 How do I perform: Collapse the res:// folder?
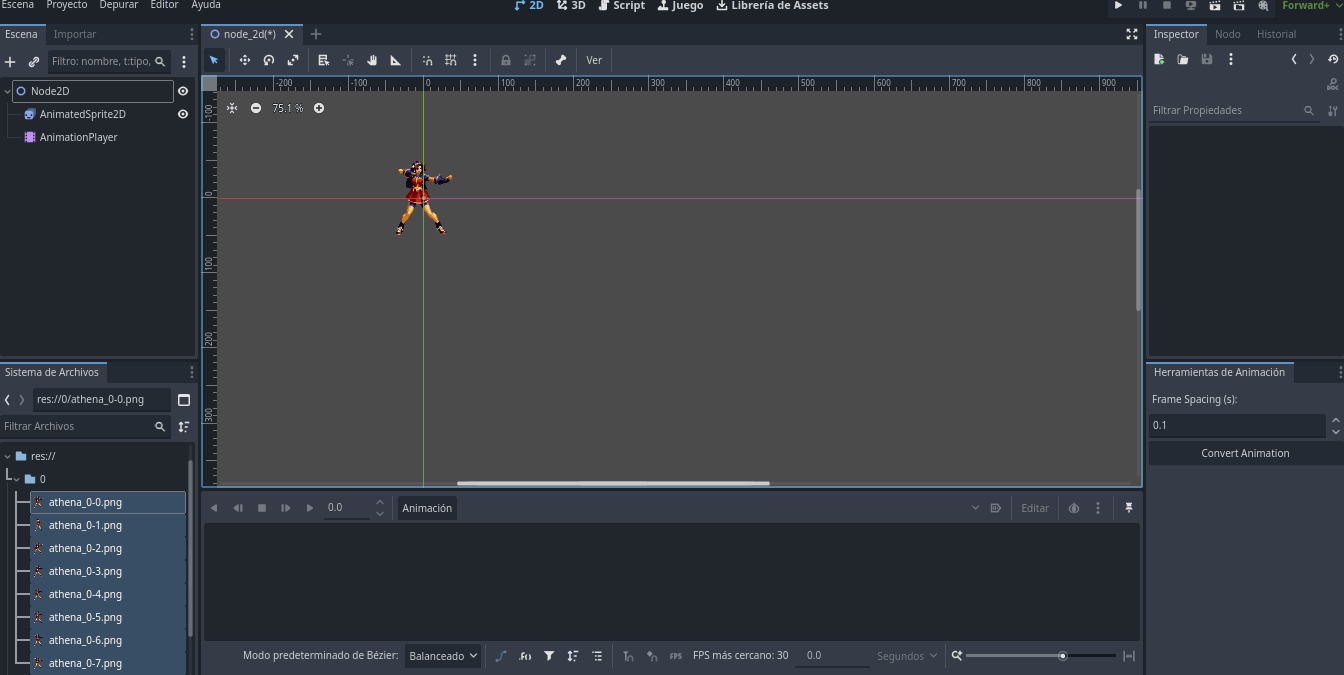[7, 456]
